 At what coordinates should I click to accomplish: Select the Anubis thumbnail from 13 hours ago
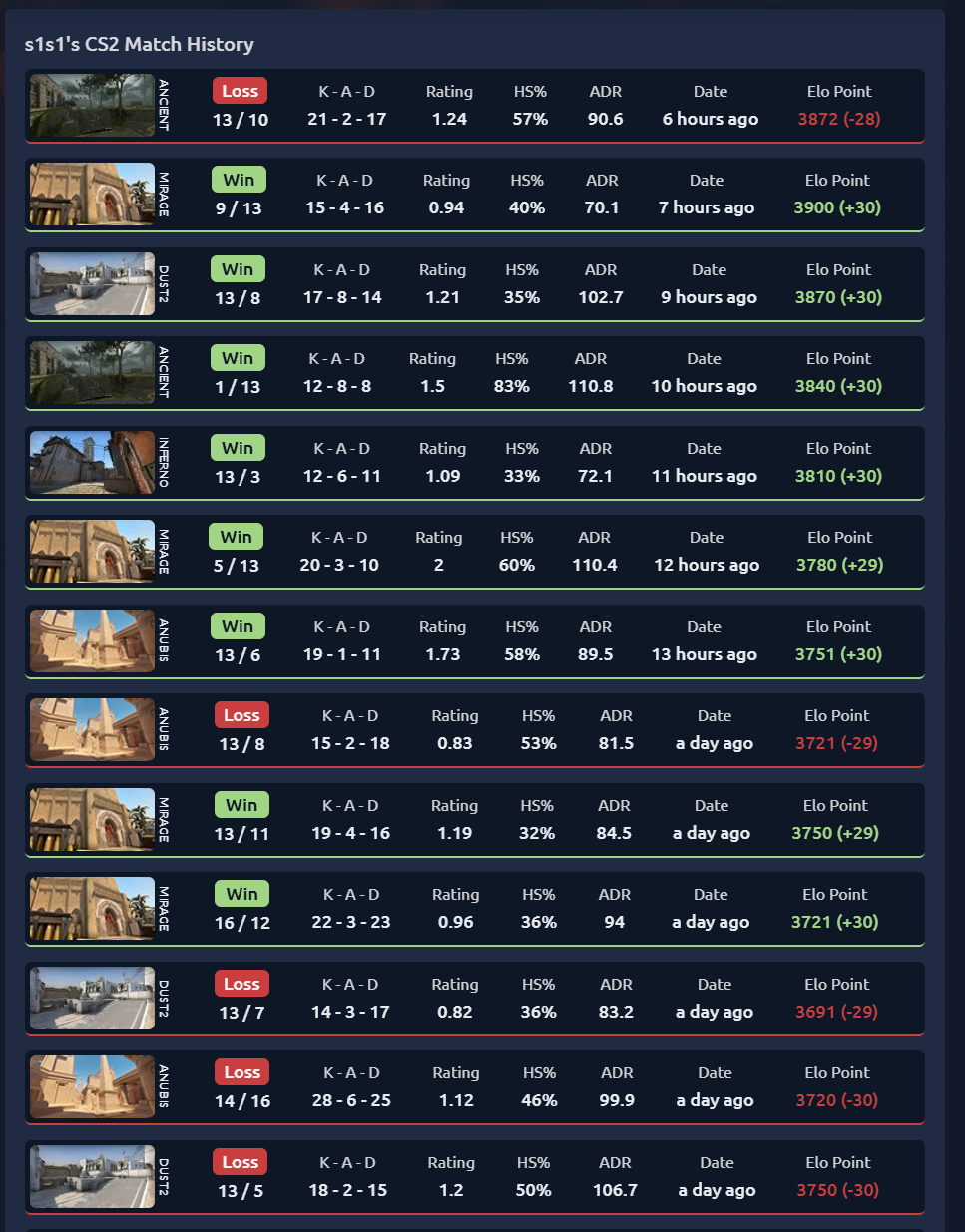tap(92, 641)
